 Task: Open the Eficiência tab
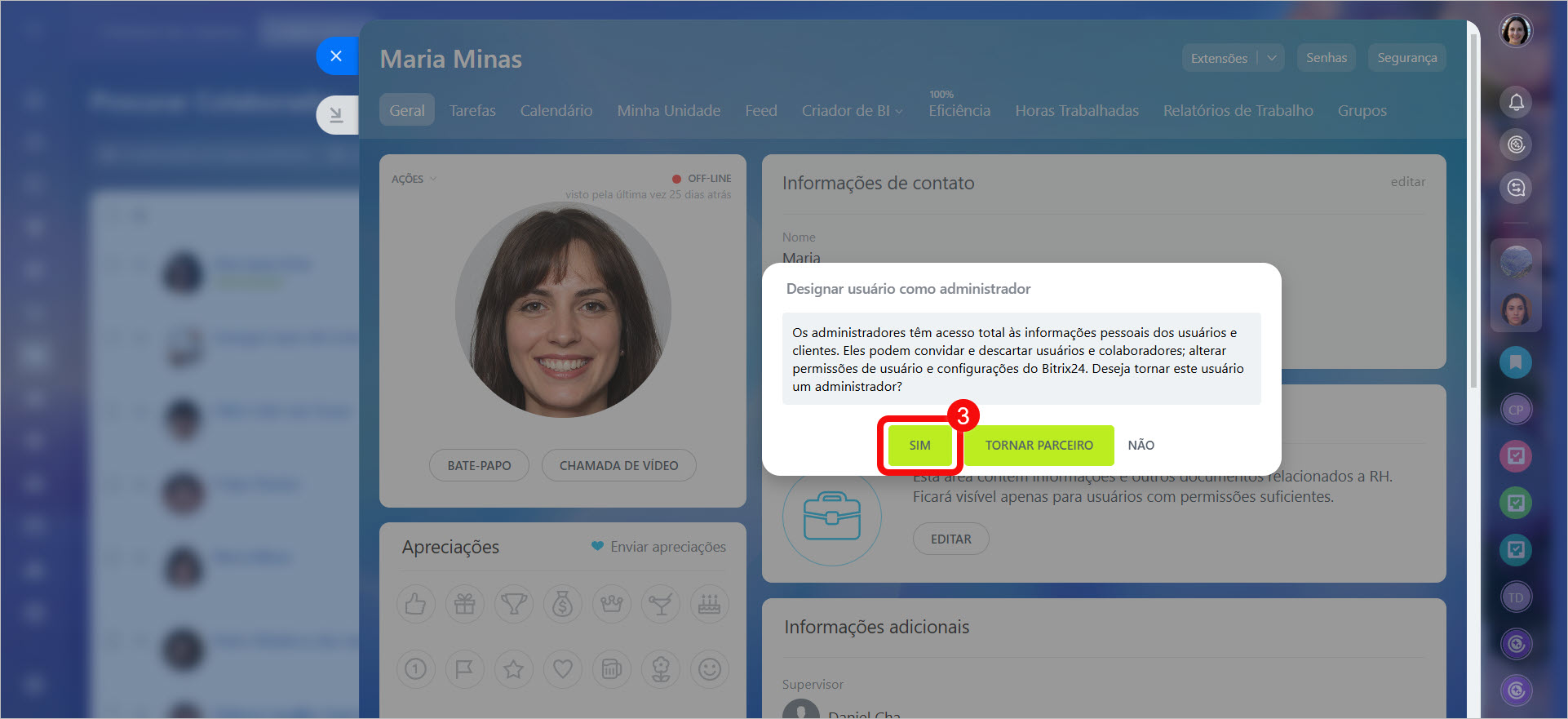pos(959,110)
